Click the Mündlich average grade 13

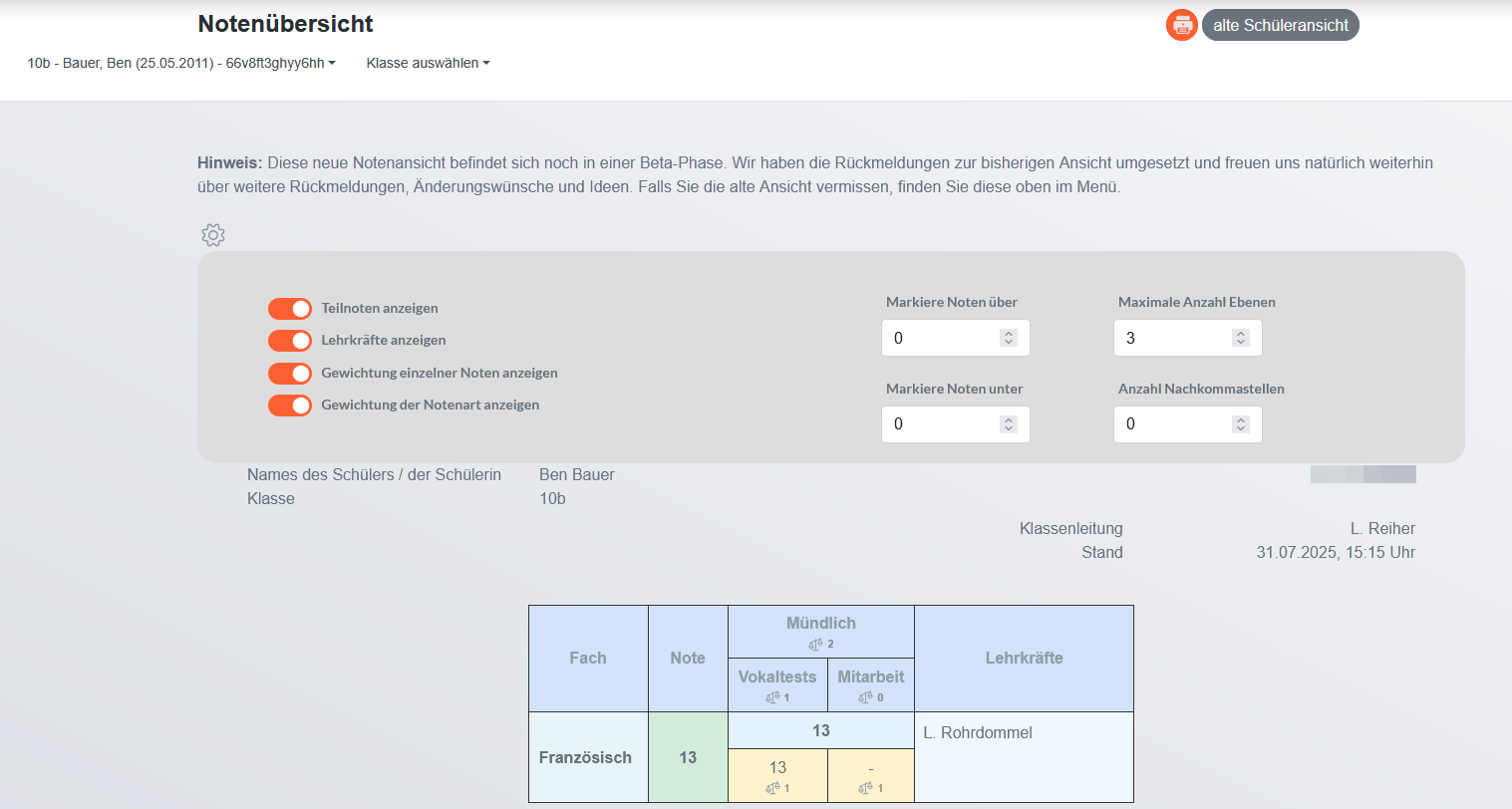821,730
